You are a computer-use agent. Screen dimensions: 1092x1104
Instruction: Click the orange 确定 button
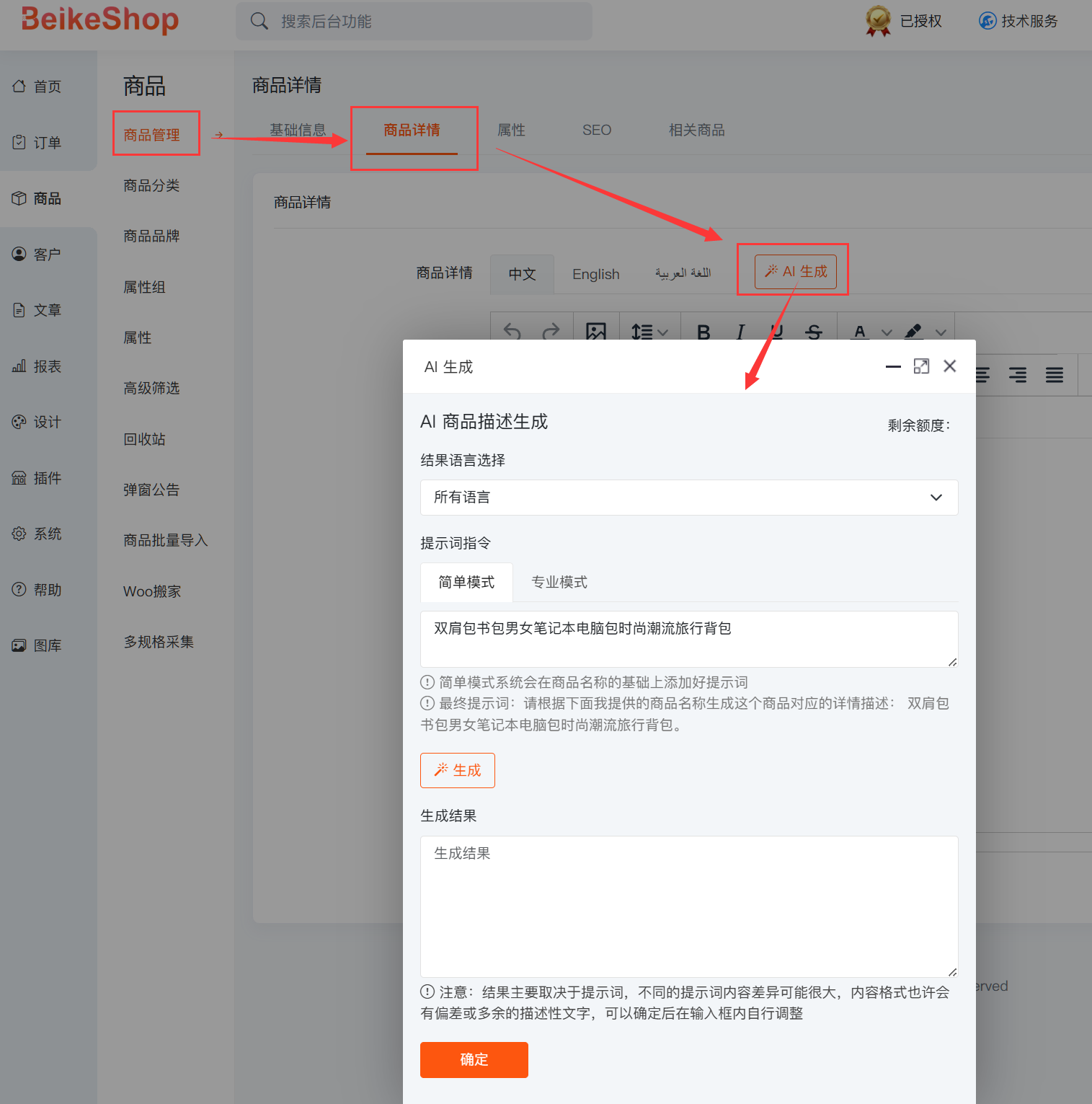pyautogui.click(x=474, y=1059)
